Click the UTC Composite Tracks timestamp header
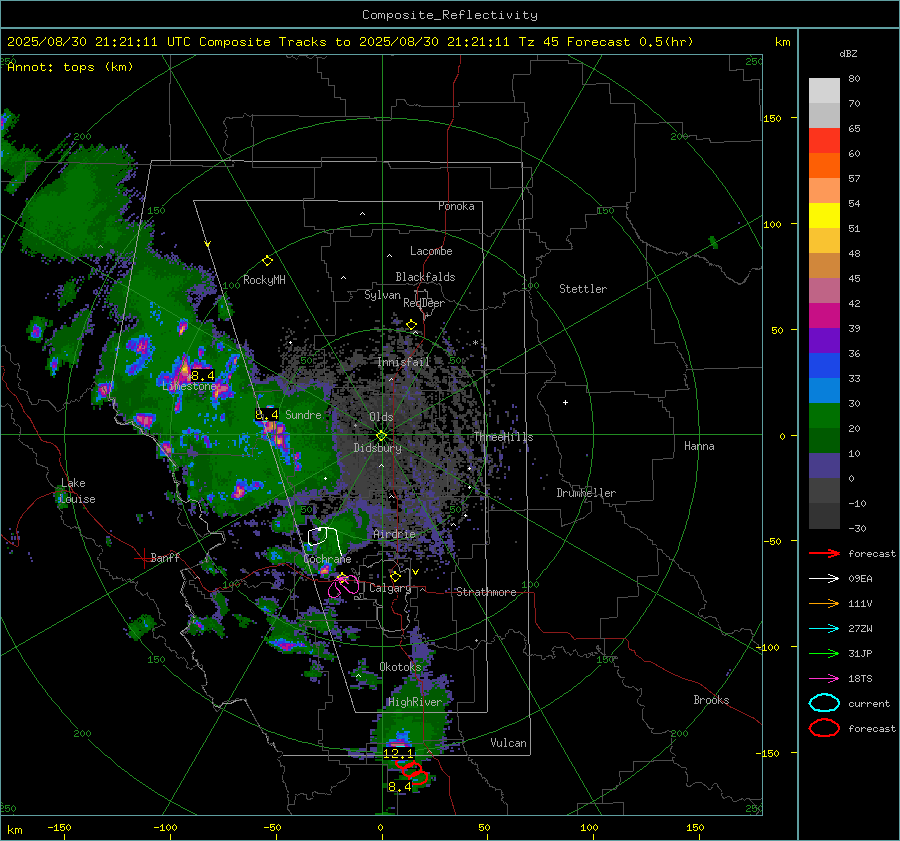Screen dimensions: 900x841 click(350, 42)
